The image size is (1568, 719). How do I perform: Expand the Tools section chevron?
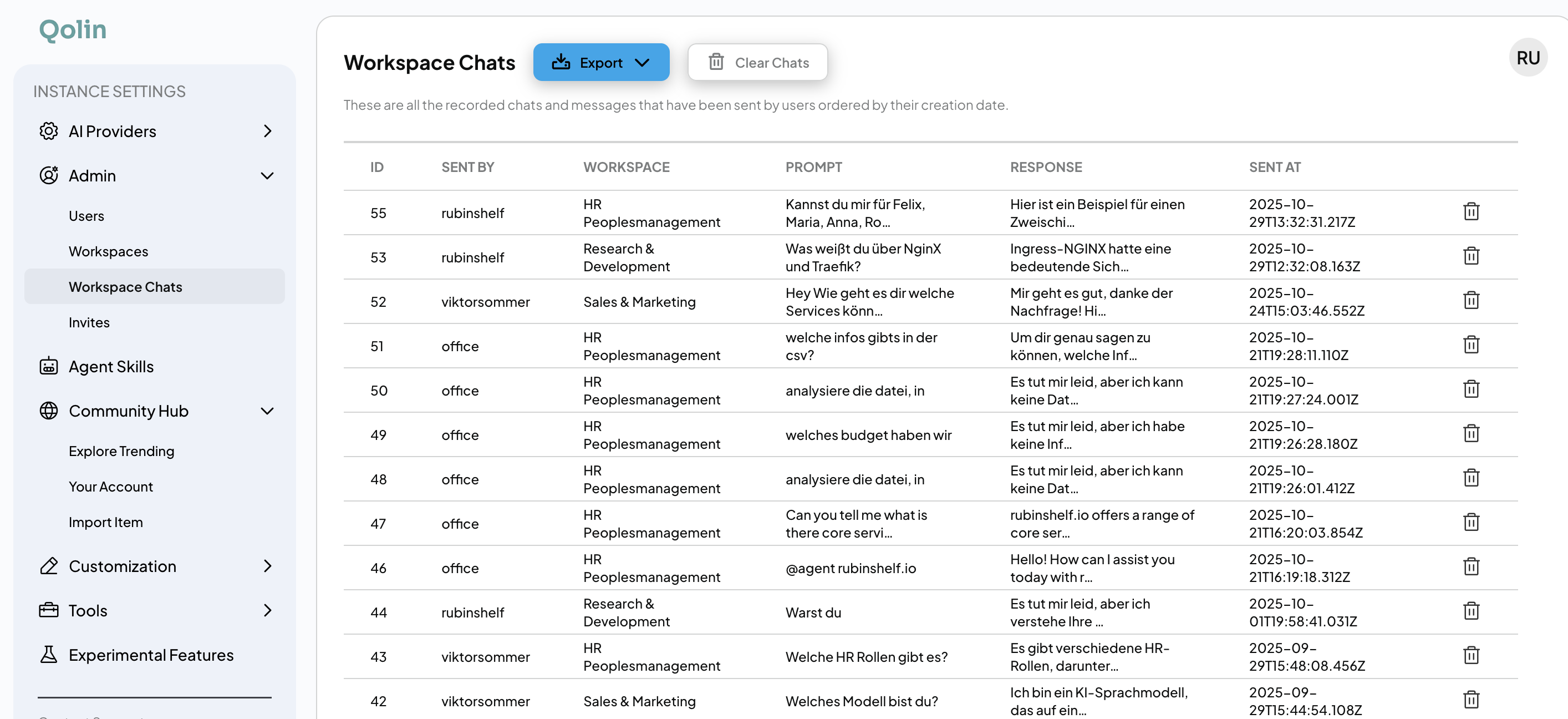[x=267, y=610]
